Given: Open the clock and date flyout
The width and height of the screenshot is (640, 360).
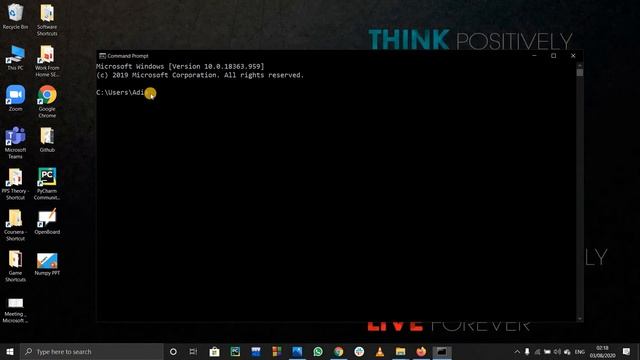Looking at the screenshot, I should point(602,351).
